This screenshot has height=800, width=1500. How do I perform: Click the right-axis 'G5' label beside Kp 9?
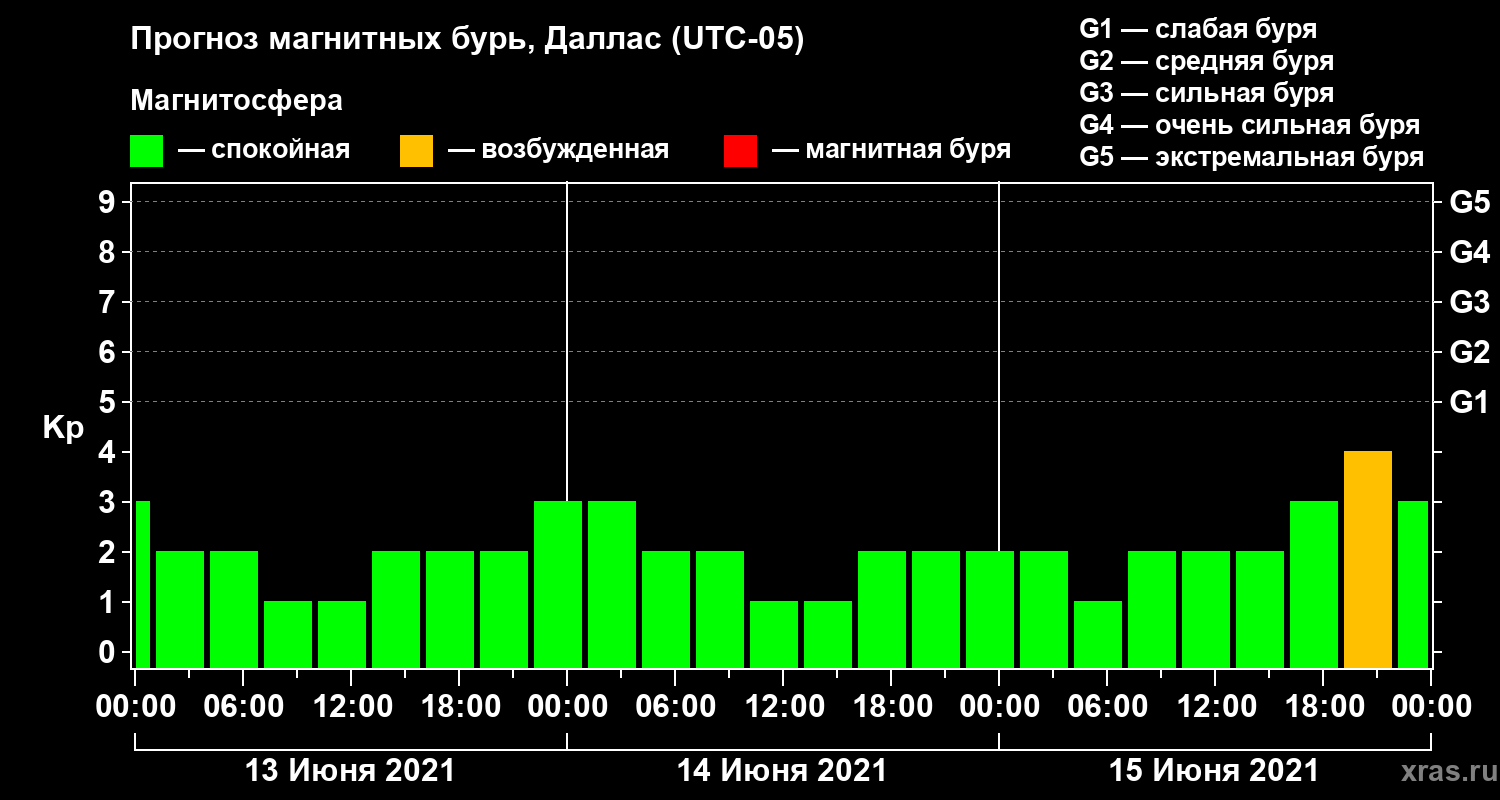click(1469, 202)
